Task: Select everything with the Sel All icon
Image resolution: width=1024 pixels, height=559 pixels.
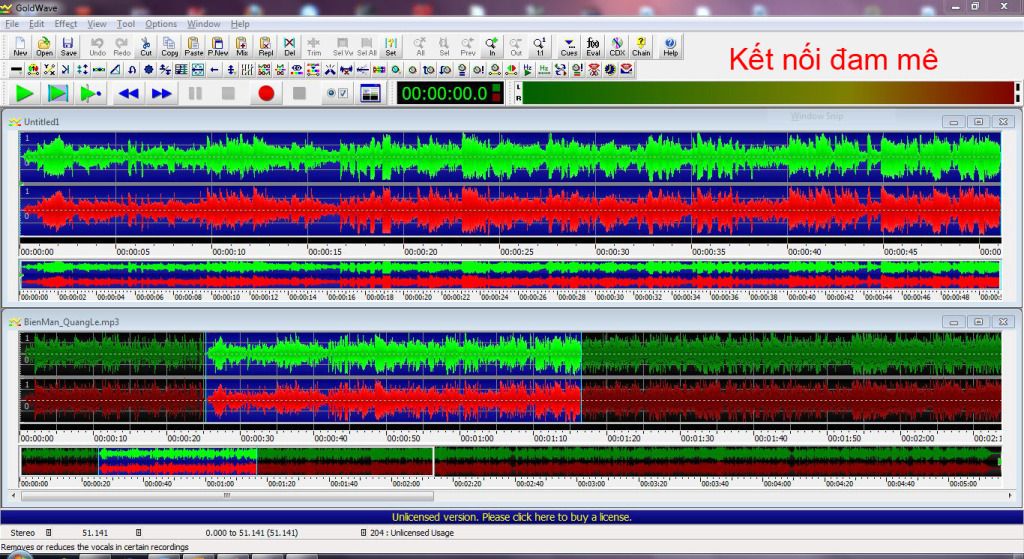Action: (366, 46)
